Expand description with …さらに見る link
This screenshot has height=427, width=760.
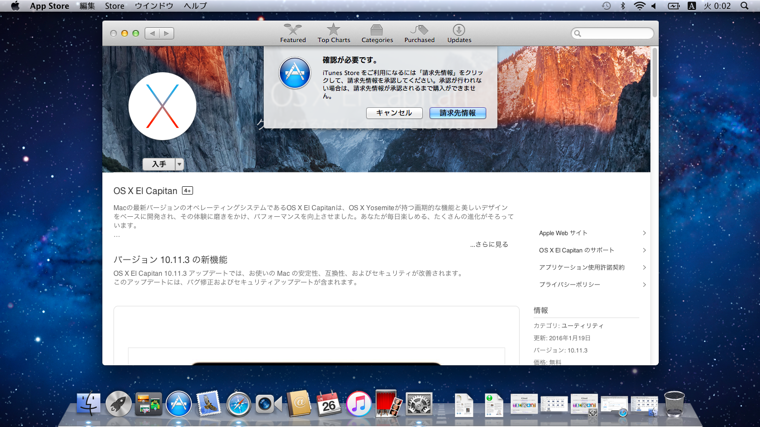click(489, 244)
